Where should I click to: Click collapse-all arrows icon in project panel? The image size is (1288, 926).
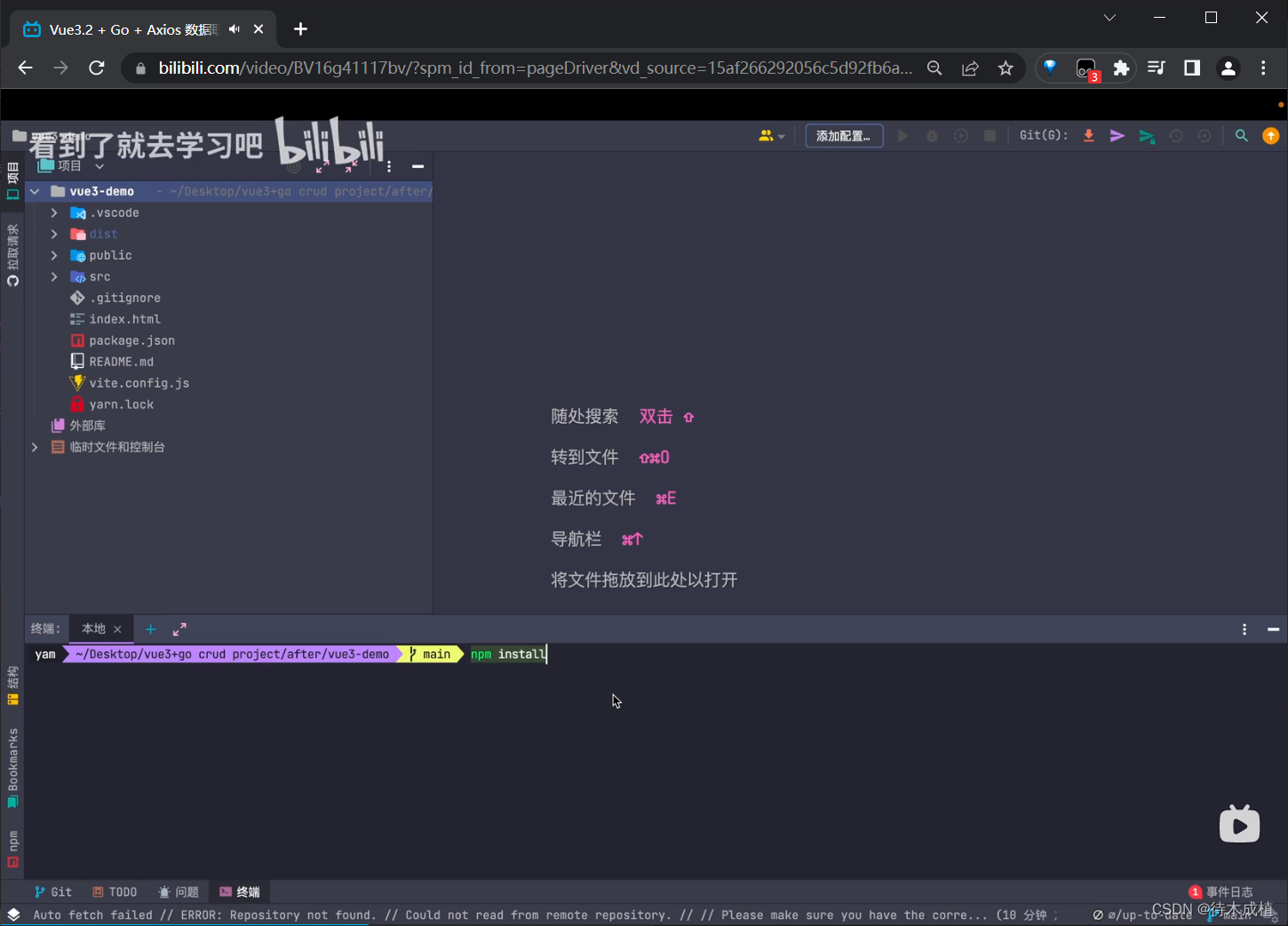pos(351,166)
